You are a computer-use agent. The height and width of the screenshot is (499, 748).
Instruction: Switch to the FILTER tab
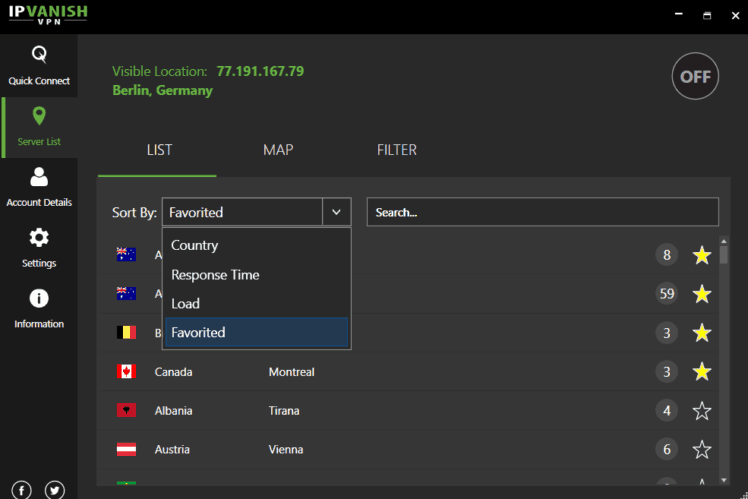(396, 150)
